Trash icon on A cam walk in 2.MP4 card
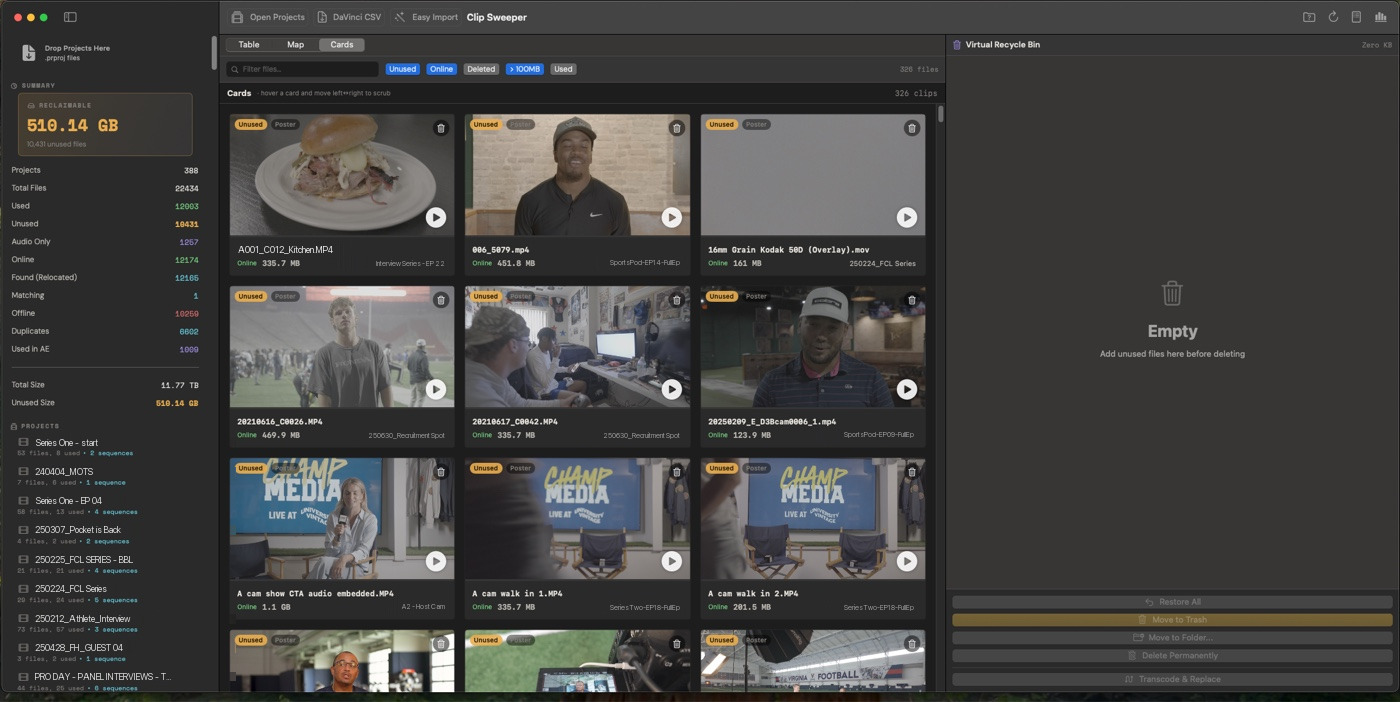 point(911,472)
